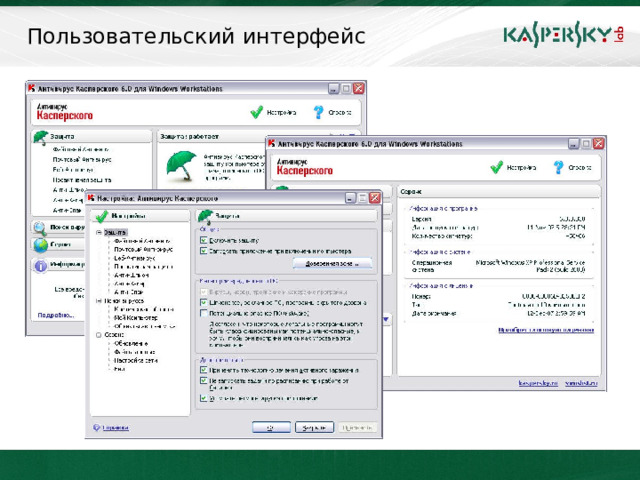Collapse the Поиск вирусов node in the settings tree
The height and width of the screenshot is (480, 640).
point(98,301)
